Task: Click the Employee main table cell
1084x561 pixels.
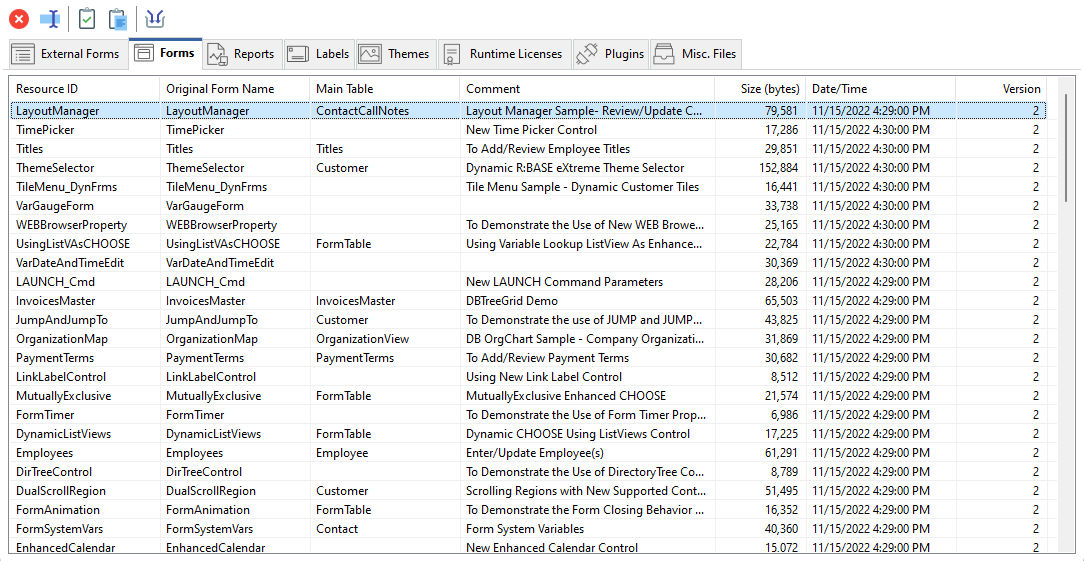Action: coord(342,453)
